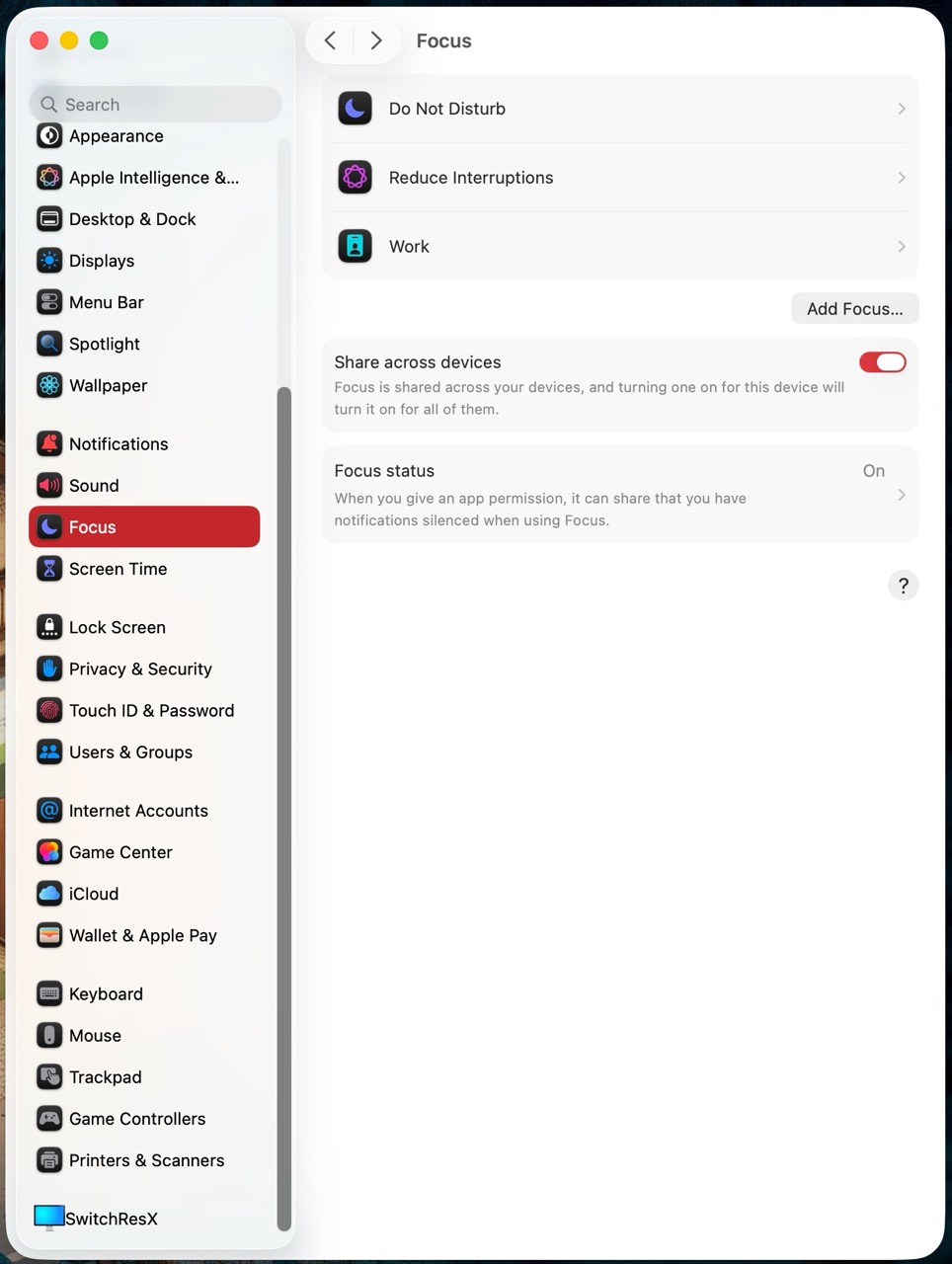Click the Mouse icon in sidebar

click(49, 1036)
